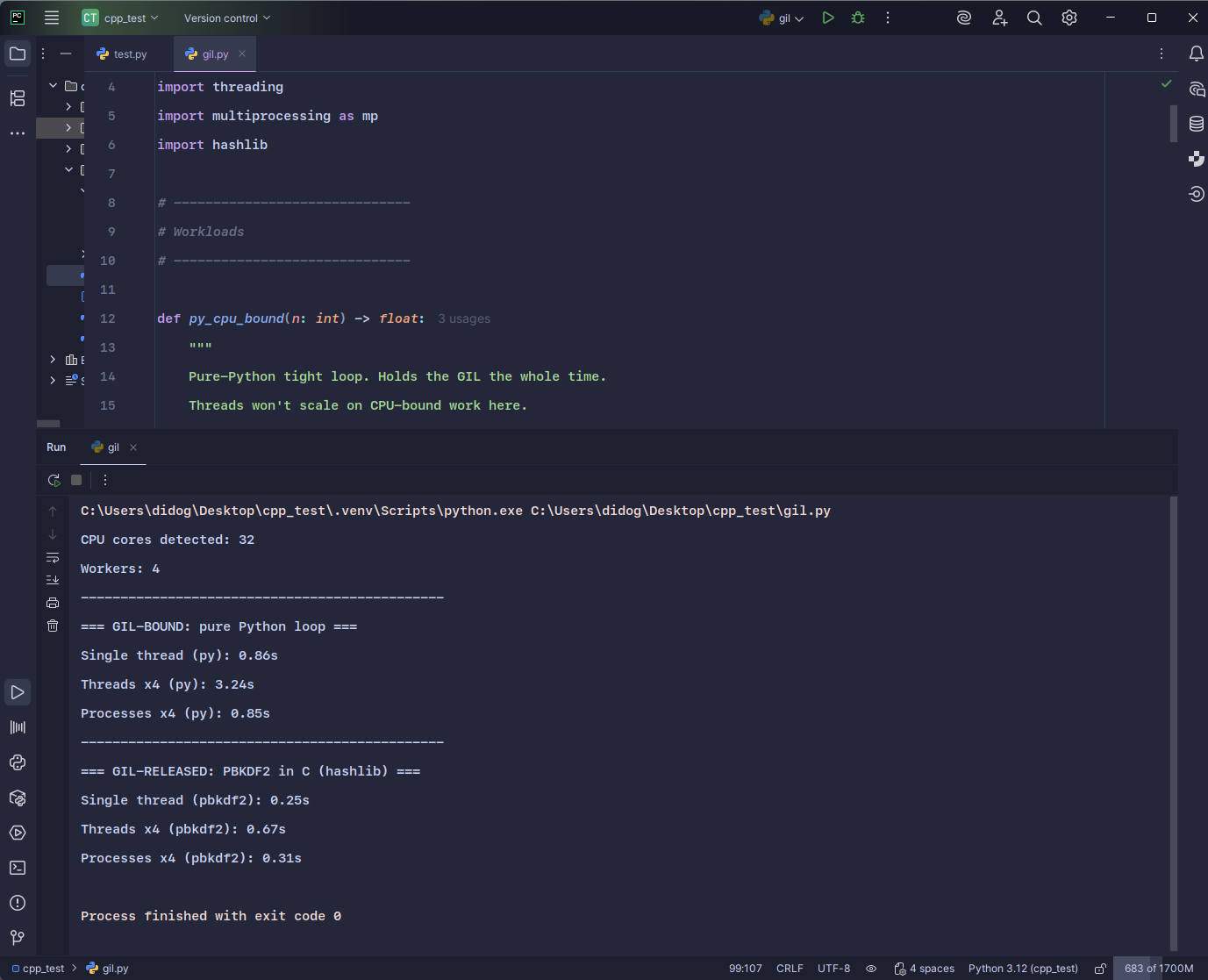1208x980 pixels.
Task: Switch to the test.py editor tab
Action: (122, 54)
